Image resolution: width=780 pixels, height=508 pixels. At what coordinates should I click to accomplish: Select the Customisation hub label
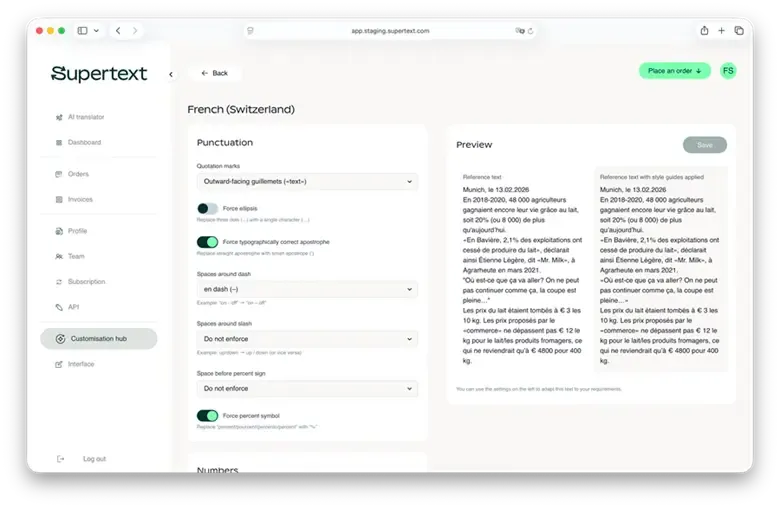(99, 339)
